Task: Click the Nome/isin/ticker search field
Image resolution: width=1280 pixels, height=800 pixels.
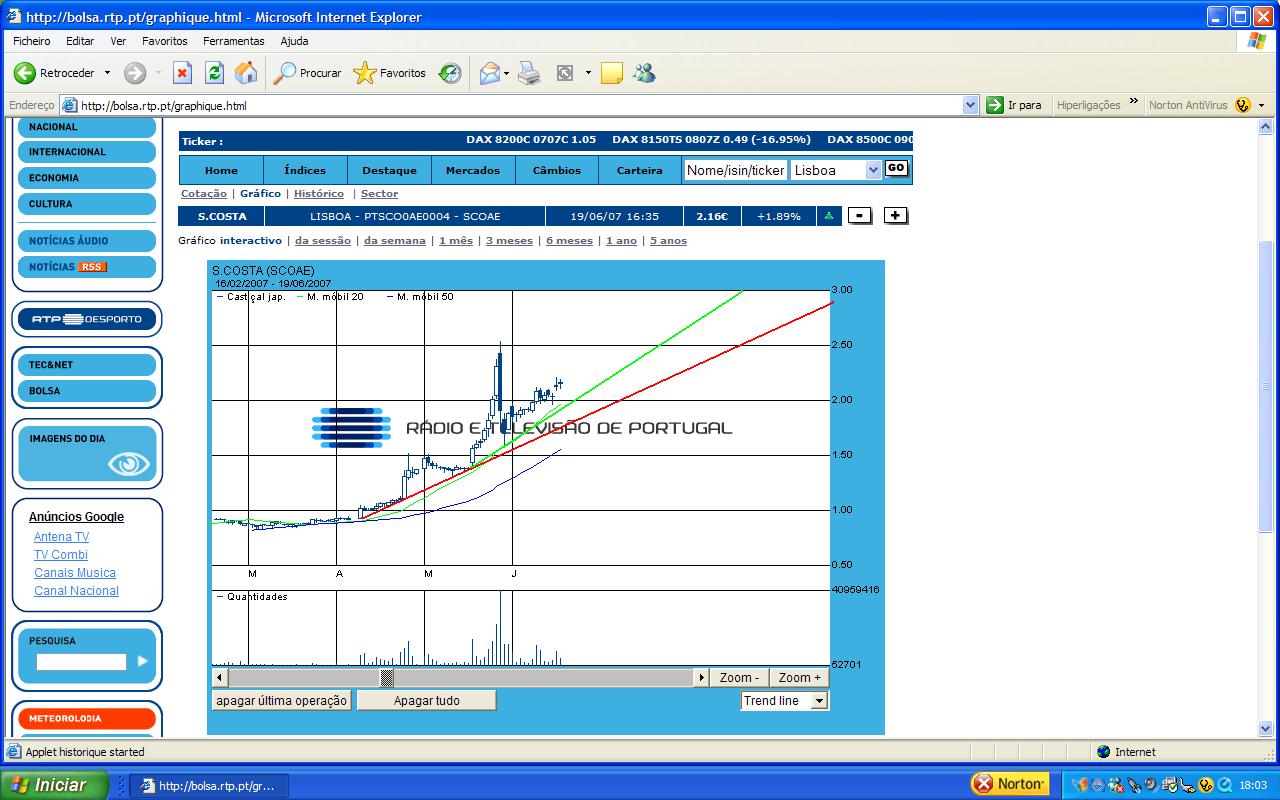Action: point(735,170)
